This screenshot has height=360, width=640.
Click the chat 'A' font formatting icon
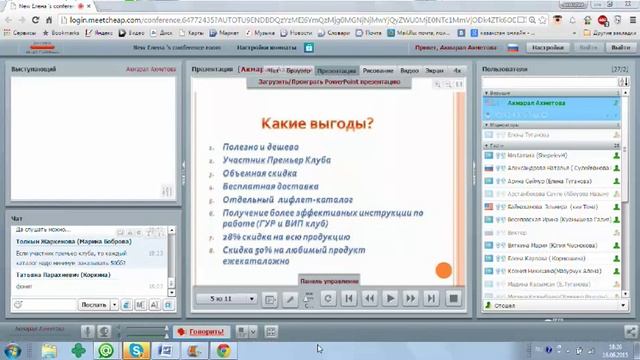click(154, 305)
